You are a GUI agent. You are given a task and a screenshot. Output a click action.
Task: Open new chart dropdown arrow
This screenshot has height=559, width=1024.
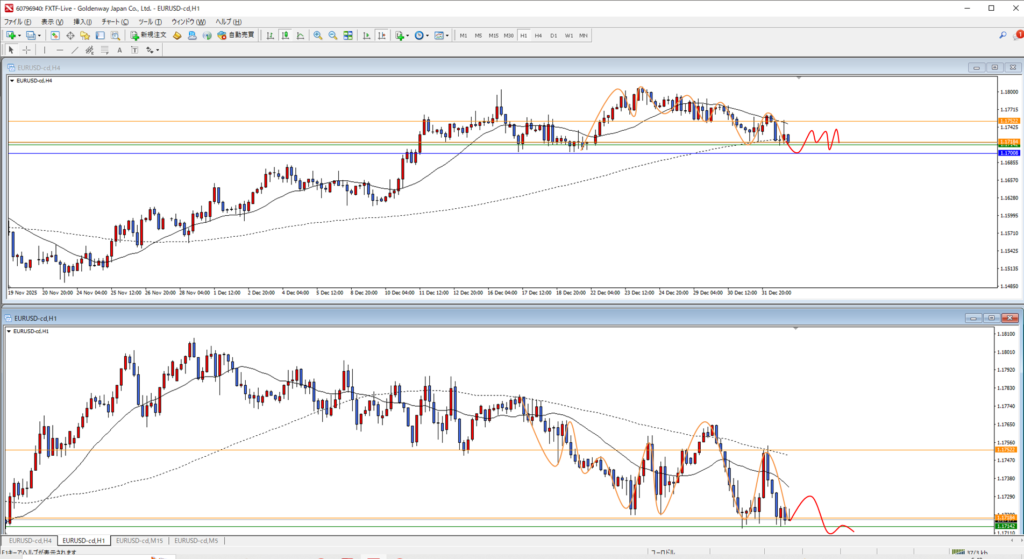[x=19, y=35]
